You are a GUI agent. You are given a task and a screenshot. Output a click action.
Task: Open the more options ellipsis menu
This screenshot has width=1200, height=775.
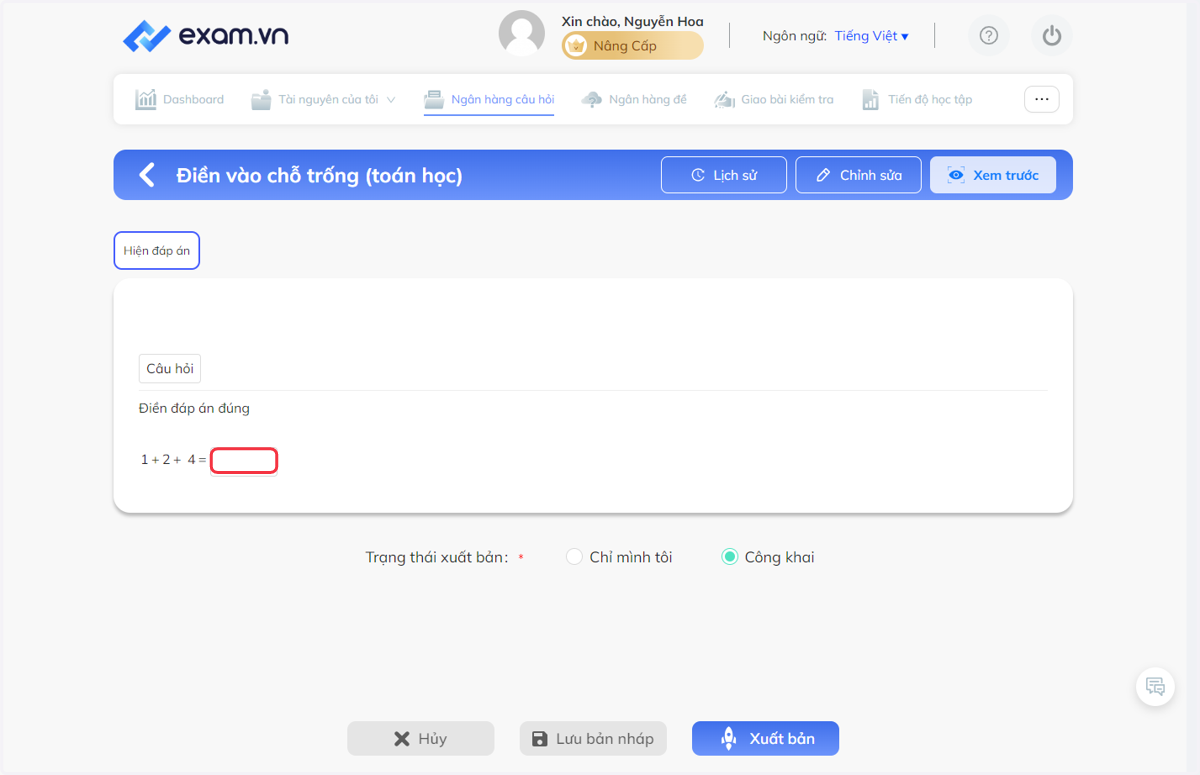click(x=1042, y=99)
